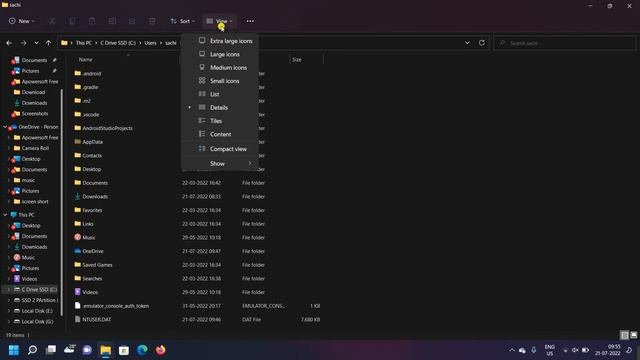
Task: Click the Share toolbar icon
Action: tap(132, 21)
